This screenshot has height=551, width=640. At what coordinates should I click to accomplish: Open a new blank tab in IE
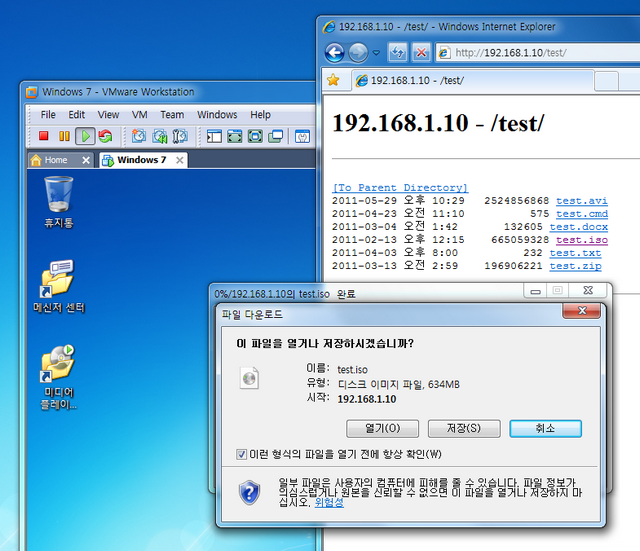[x=606, y=81]
